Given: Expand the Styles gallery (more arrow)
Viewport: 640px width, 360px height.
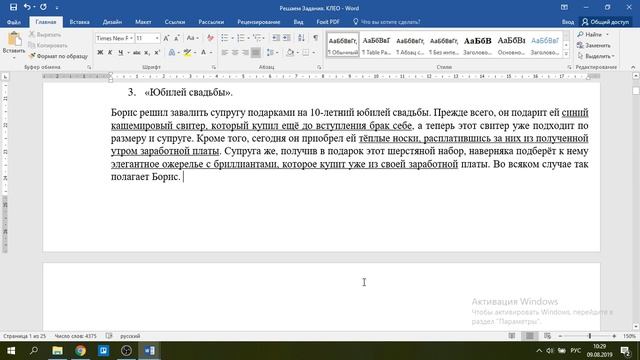Looking at the screenshot, I should (566, 53).
